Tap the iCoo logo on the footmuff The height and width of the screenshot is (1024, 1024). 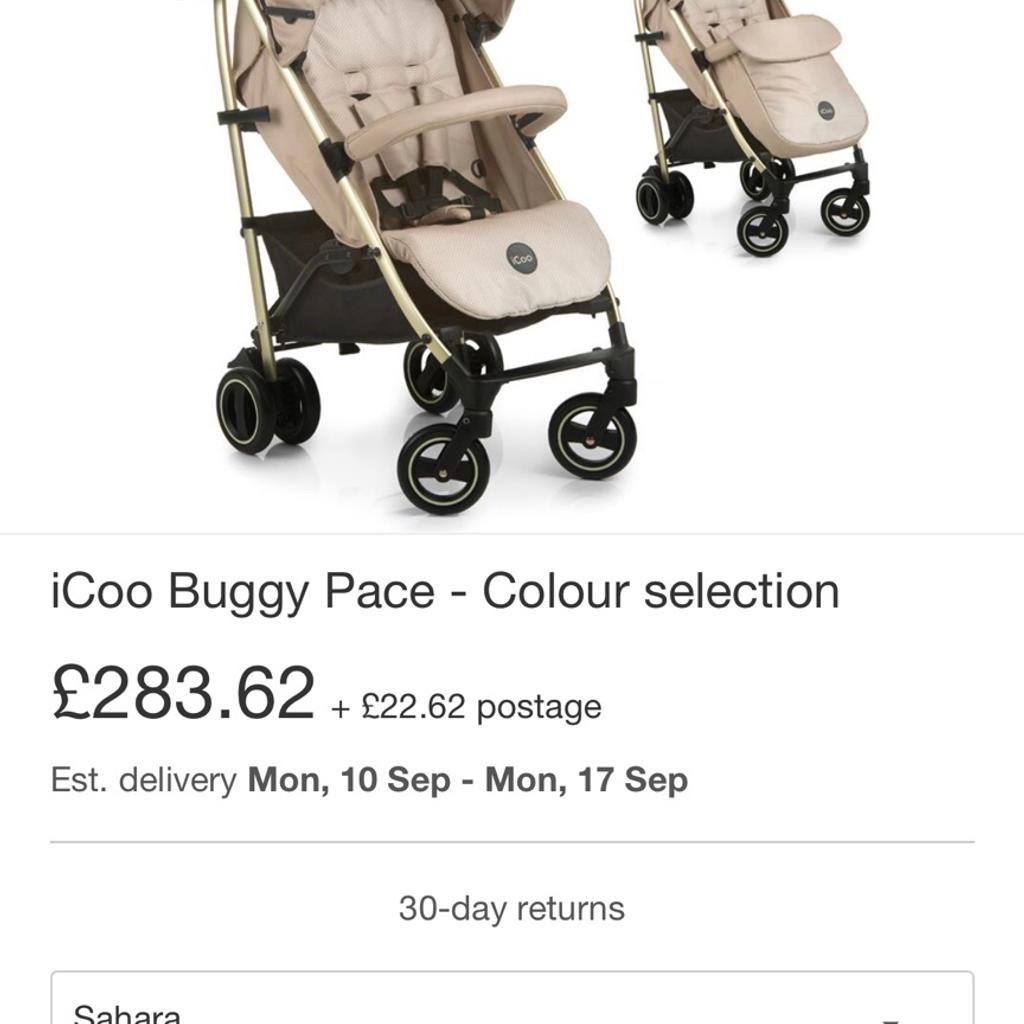[x=826, y=110]
